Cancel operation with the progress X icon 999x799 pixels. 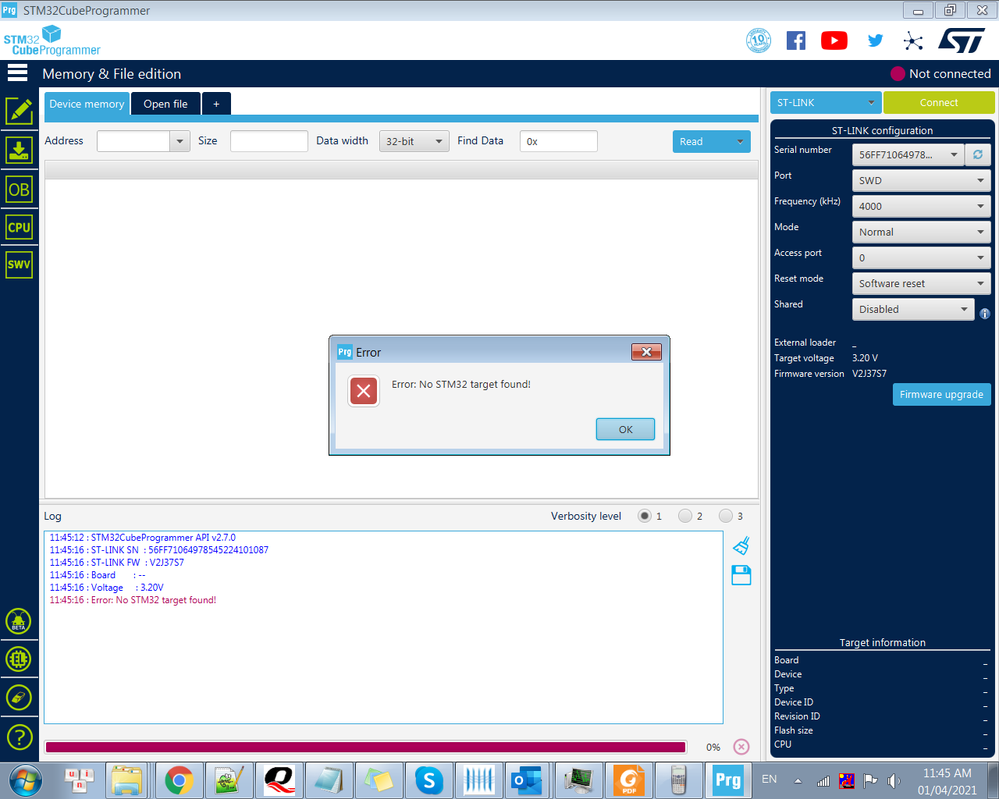click(x=741, y=747)
